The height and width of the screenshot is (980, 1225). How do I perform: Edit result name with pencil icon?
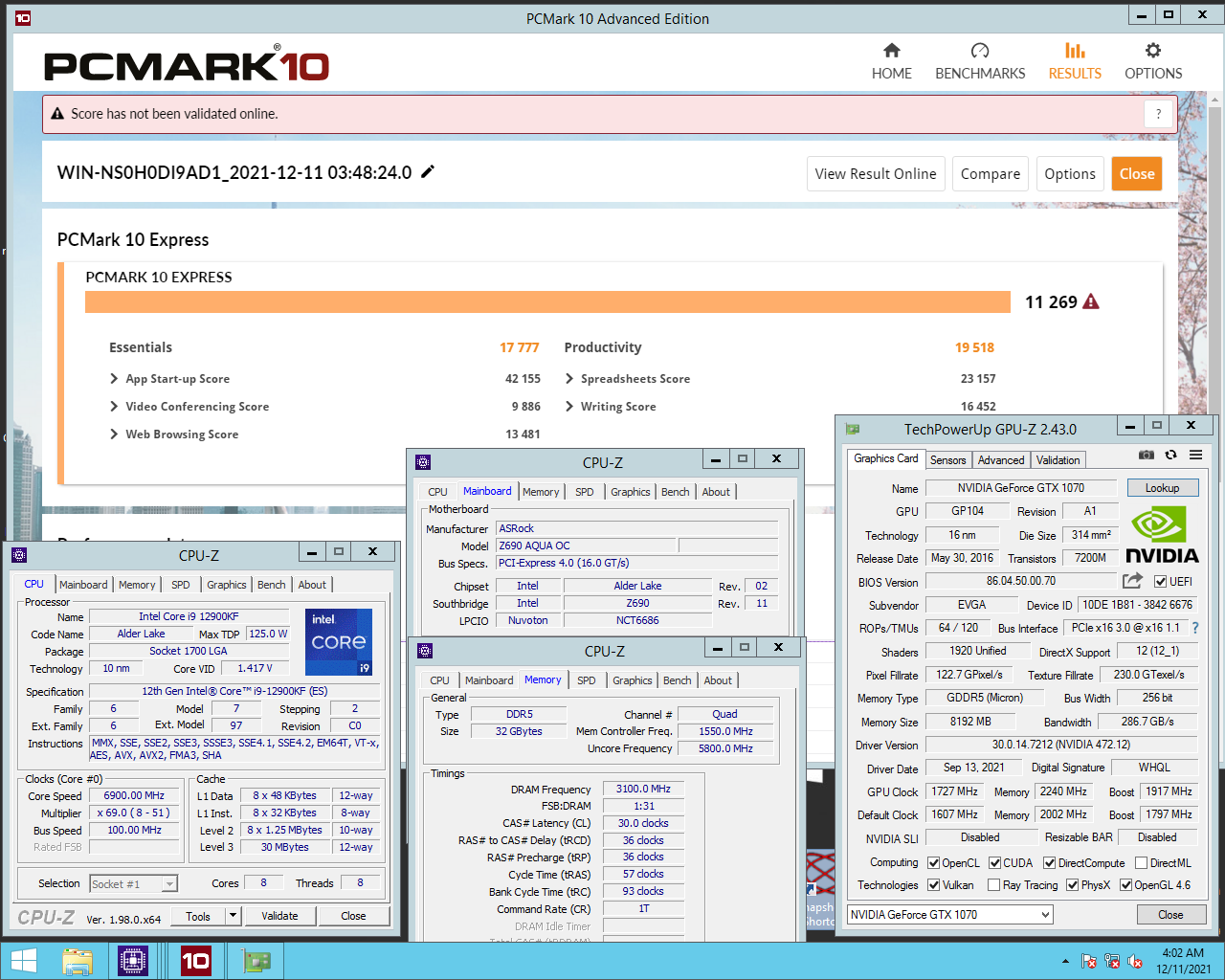428,171
